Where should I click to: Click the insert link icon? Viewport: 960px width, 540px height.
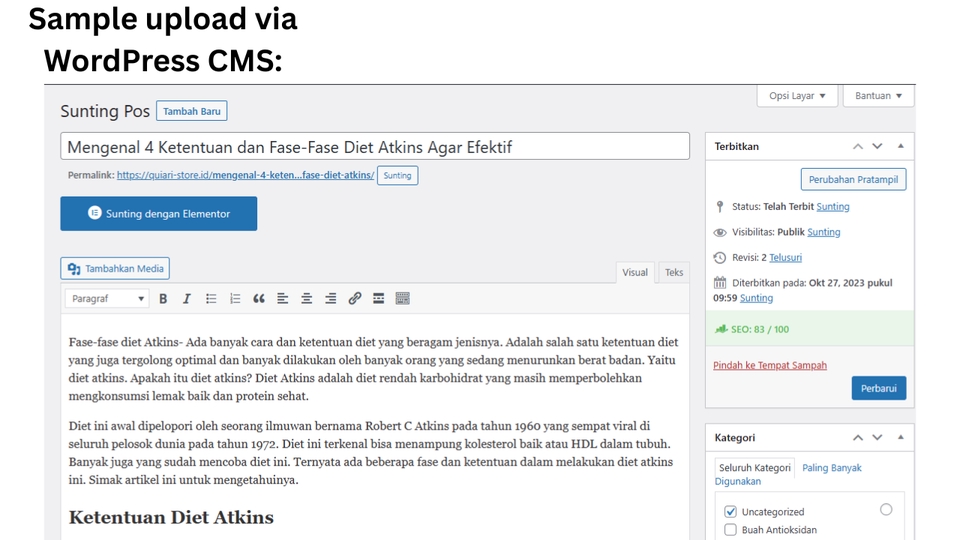355,299
